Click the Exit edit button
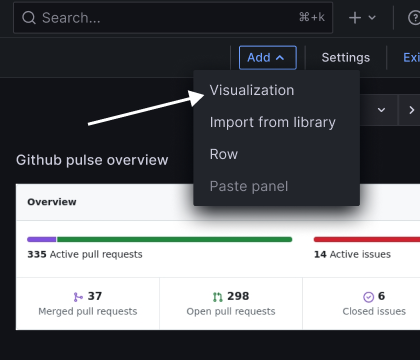 pos(411,58)
